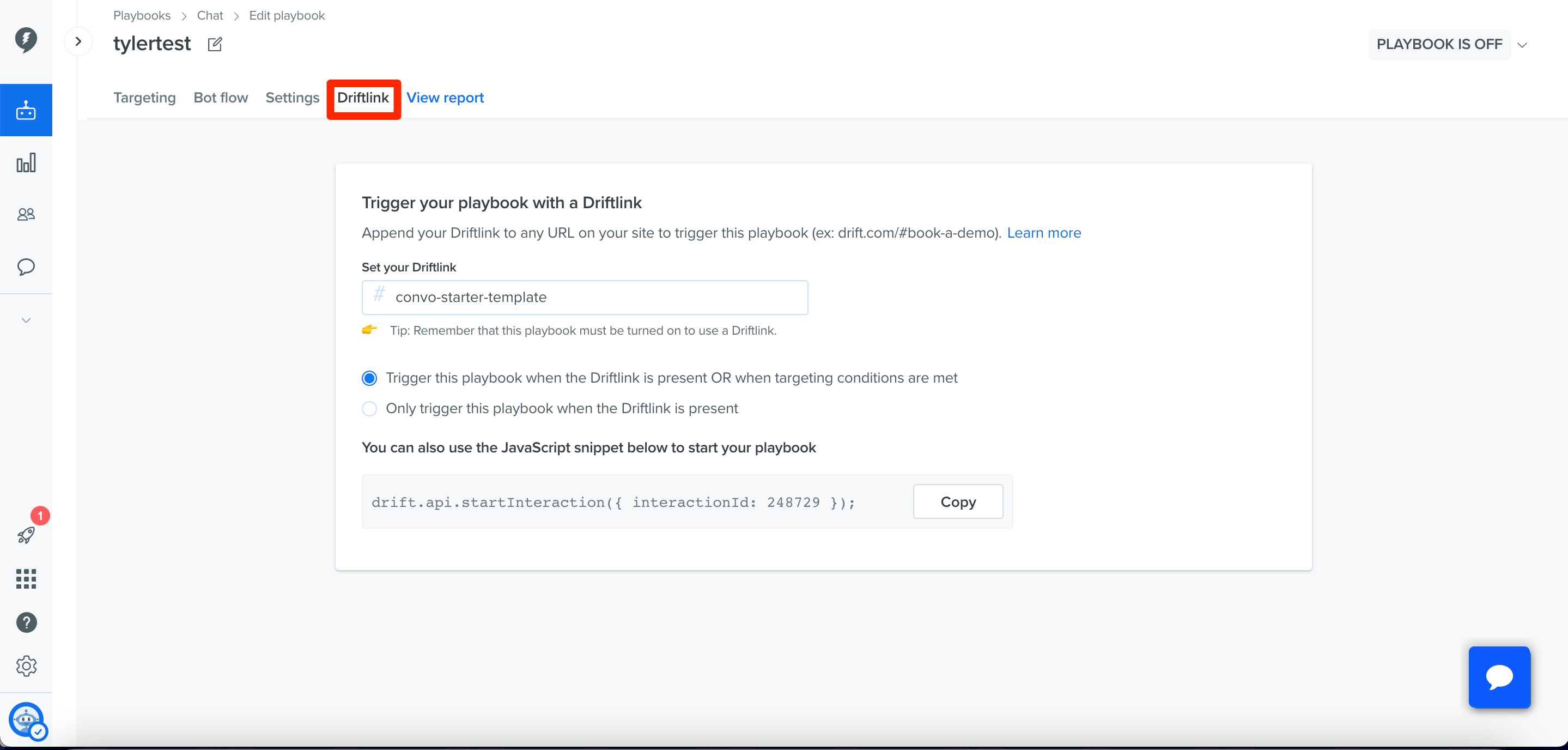Open the rocket icon with notification badge

pos(26,535)
